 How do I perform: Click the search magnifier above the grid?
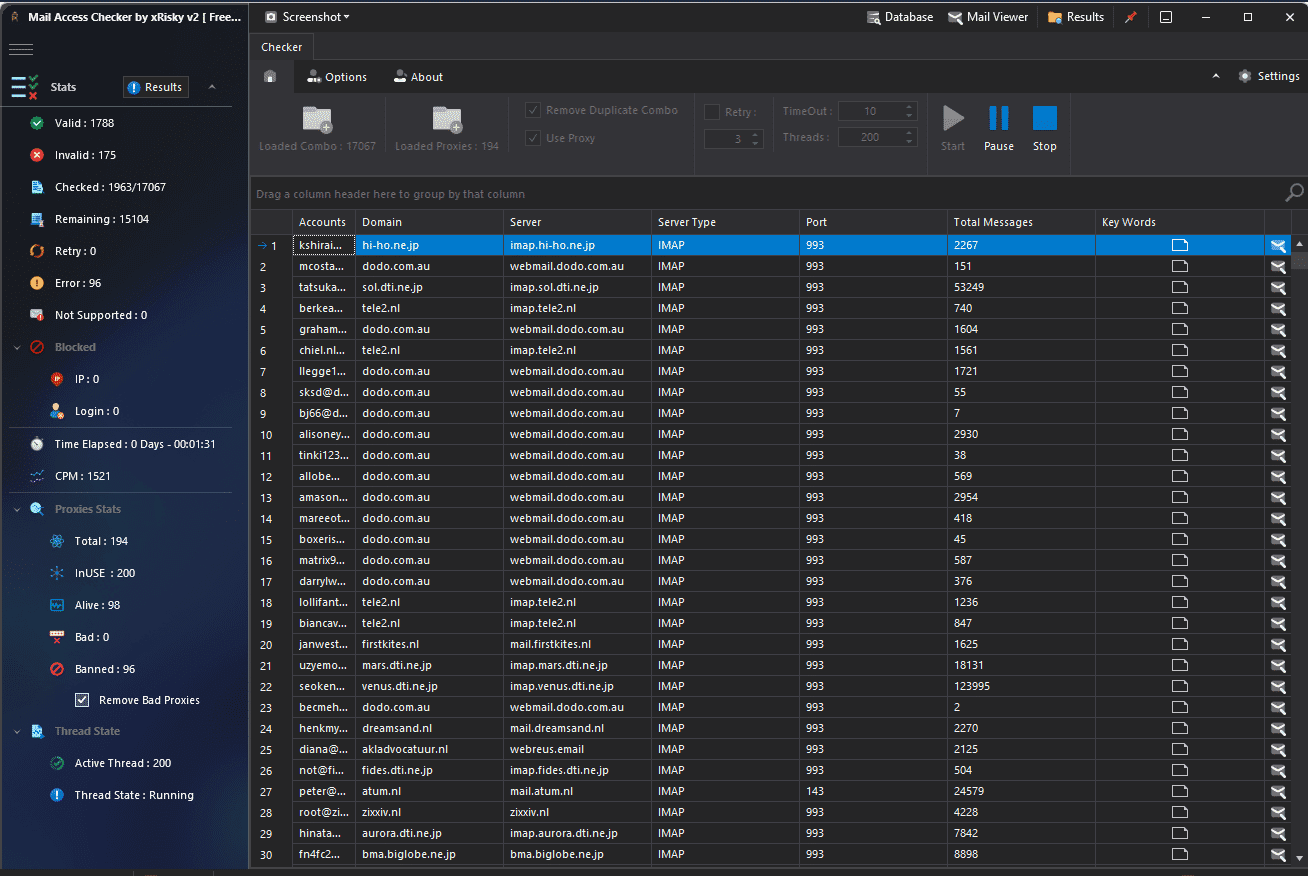coord(1294,193)
